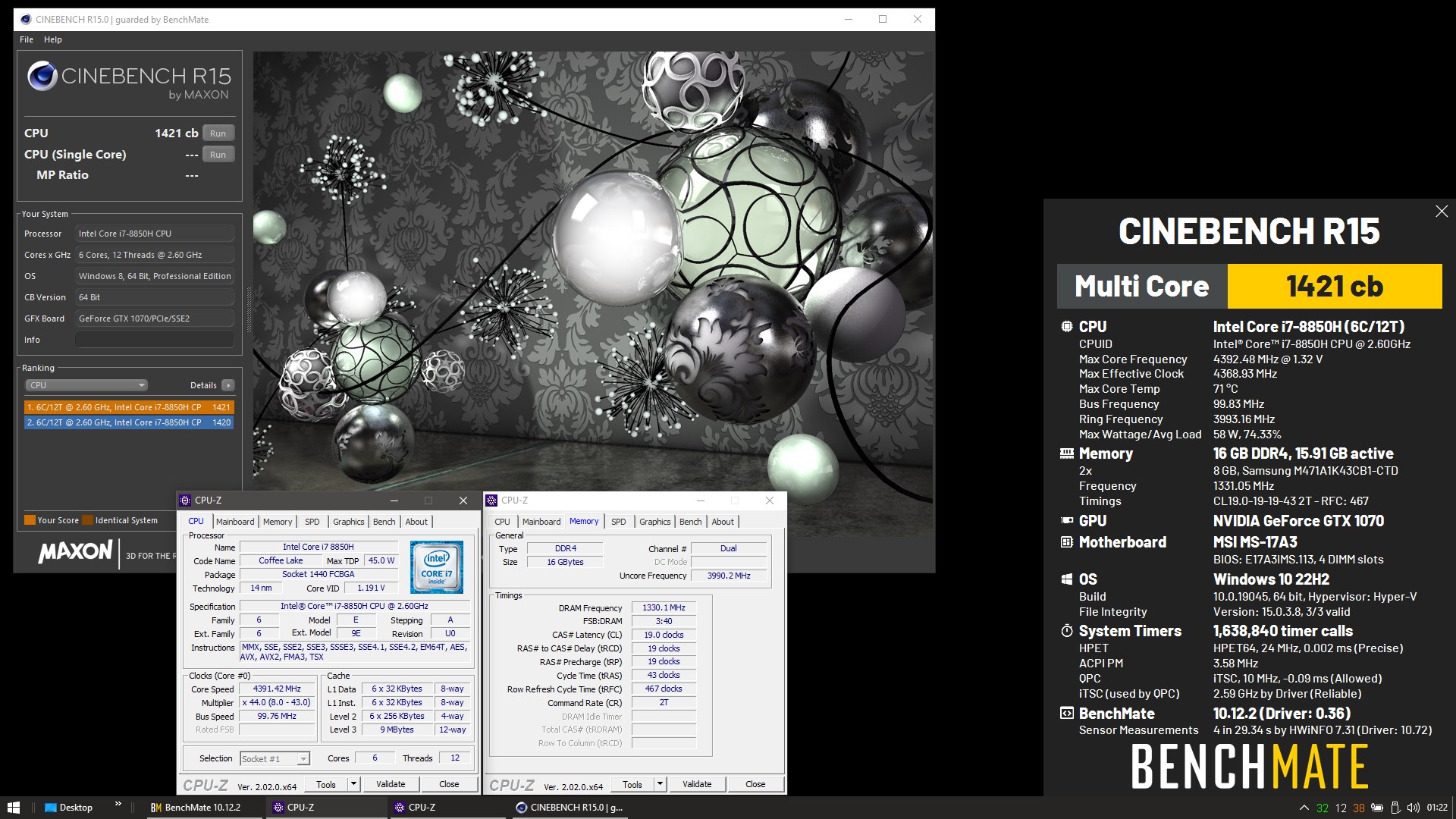Open the taskbar clock showing 01:22
This screenshot has width=1456, height=819.
tap(1436, 808)
